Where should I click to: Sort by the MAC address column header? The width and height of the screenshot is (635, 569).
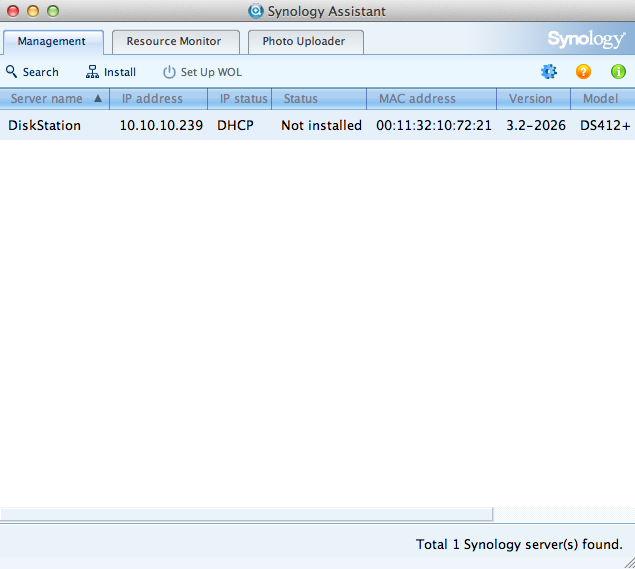coord(431,99)
